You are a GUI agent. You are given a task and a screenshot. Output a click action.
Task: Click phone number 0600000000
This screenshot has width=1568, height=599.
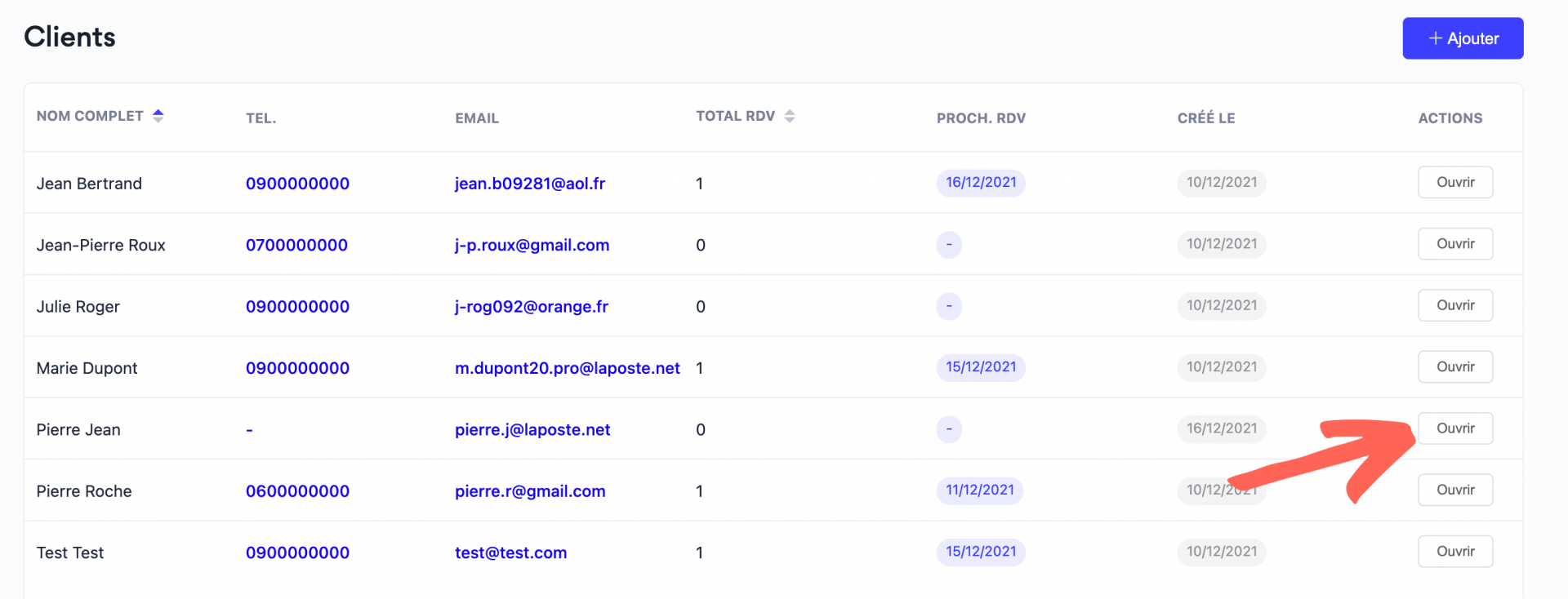coord(297,491)
